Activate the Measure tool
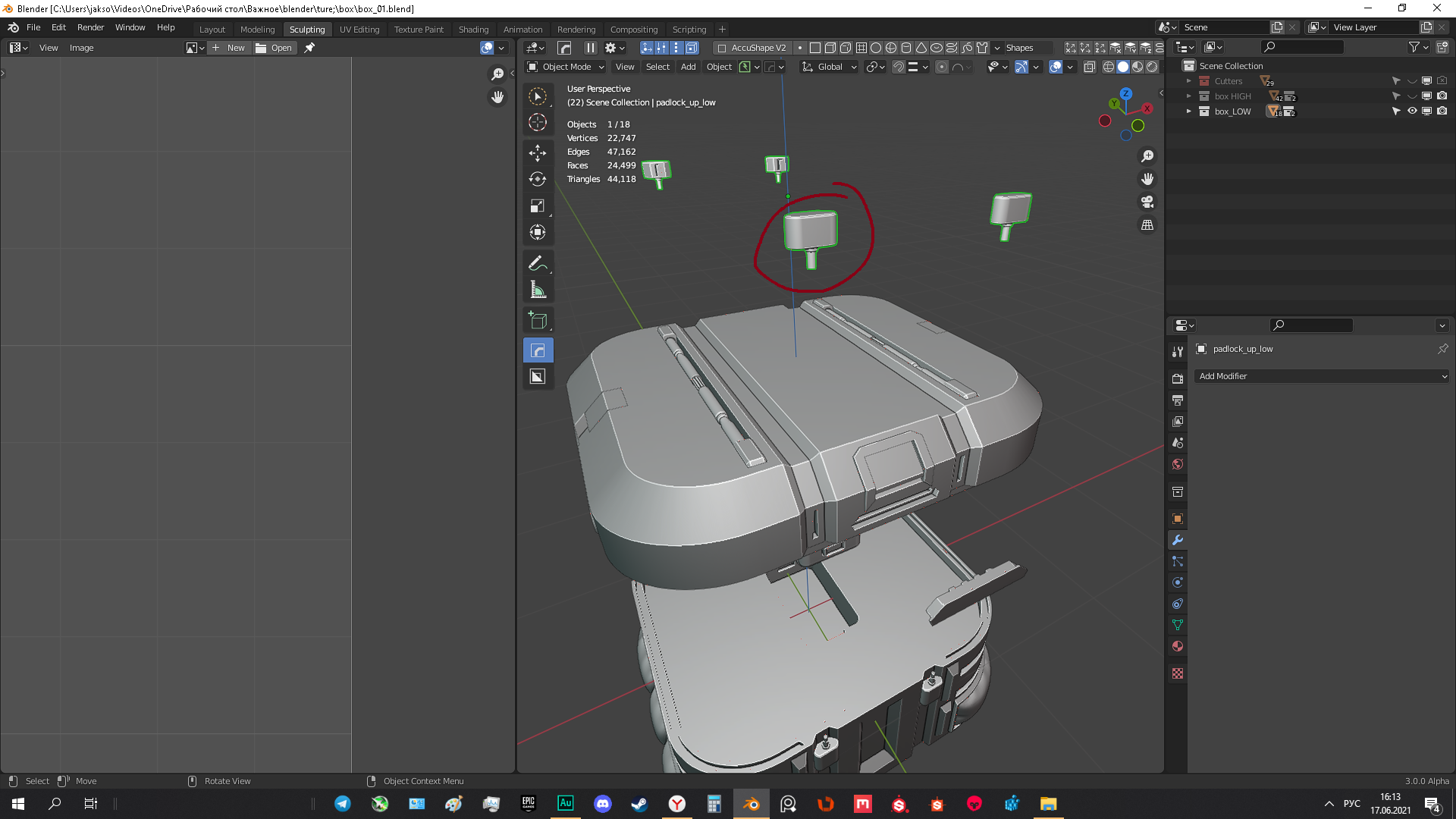Viewport: 1456px width, 819px height. coord(538,290)
